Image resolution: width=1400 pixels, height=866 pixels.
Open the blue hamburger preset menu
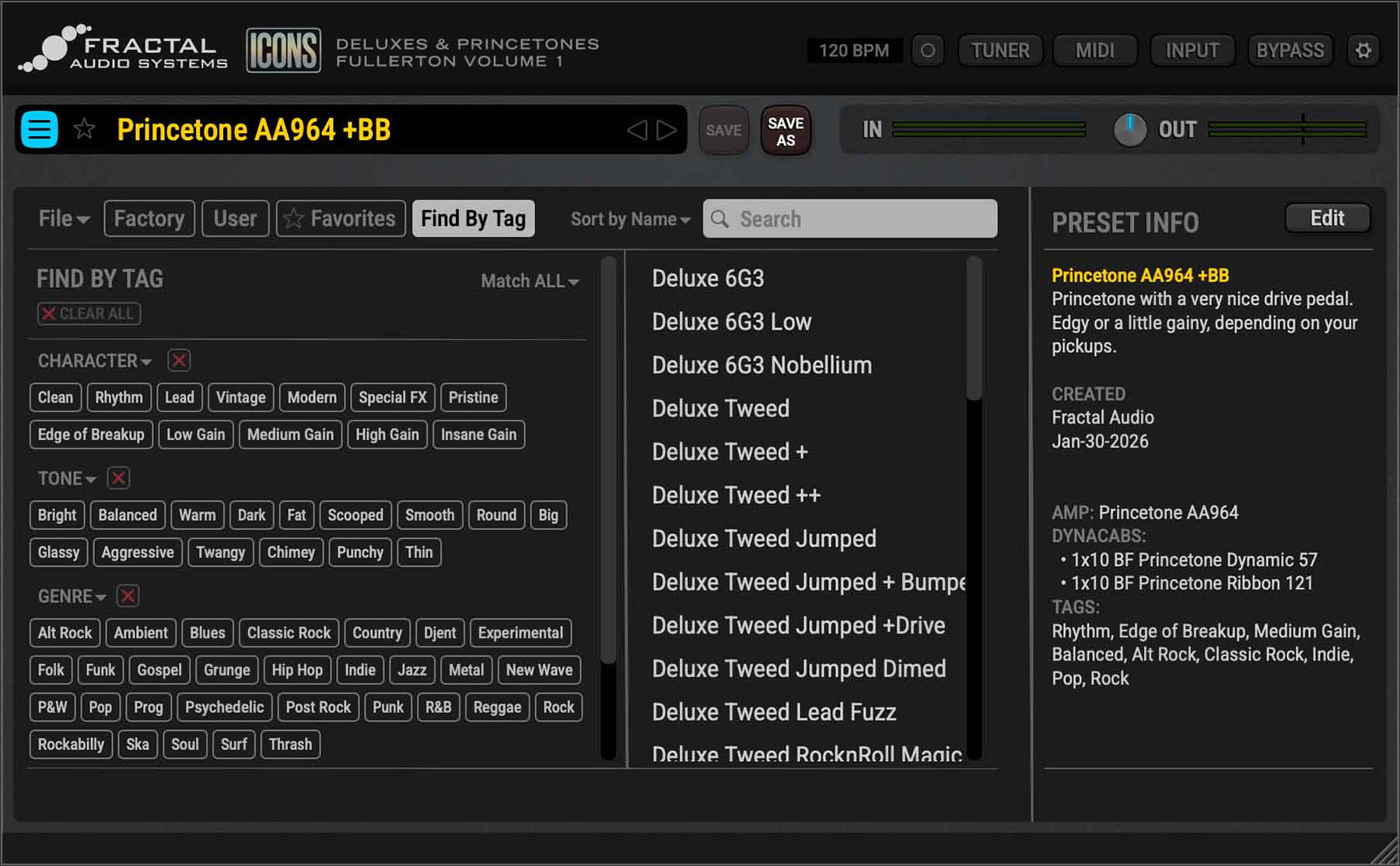38,129
